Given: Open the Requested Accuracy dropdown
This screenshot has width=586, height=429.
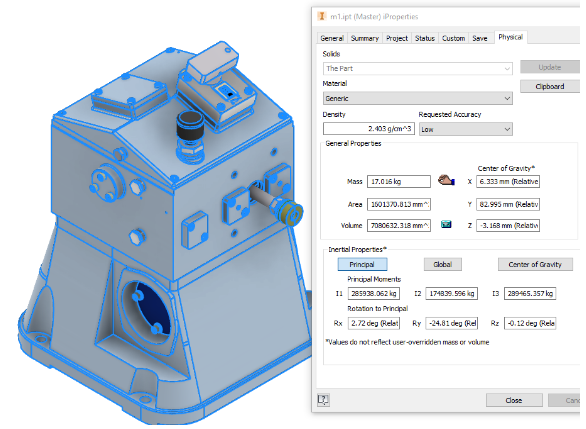Looking at the screenshot, I should (465, 129).
